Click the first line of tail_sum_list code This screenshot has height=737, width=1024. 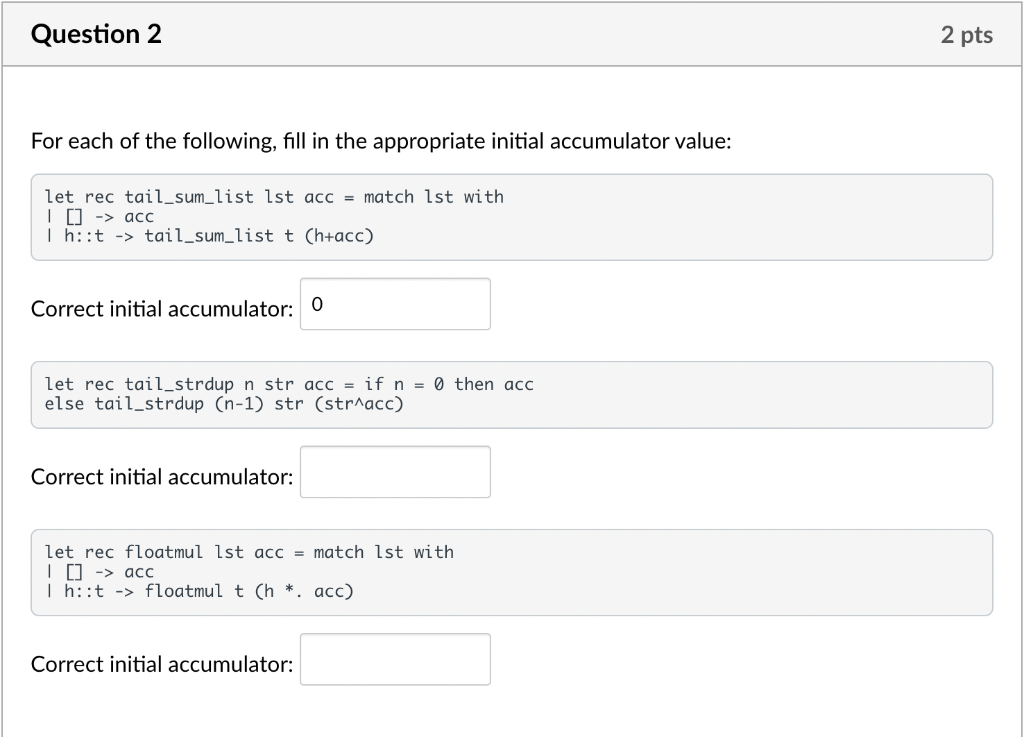click(x=274, y=197)
